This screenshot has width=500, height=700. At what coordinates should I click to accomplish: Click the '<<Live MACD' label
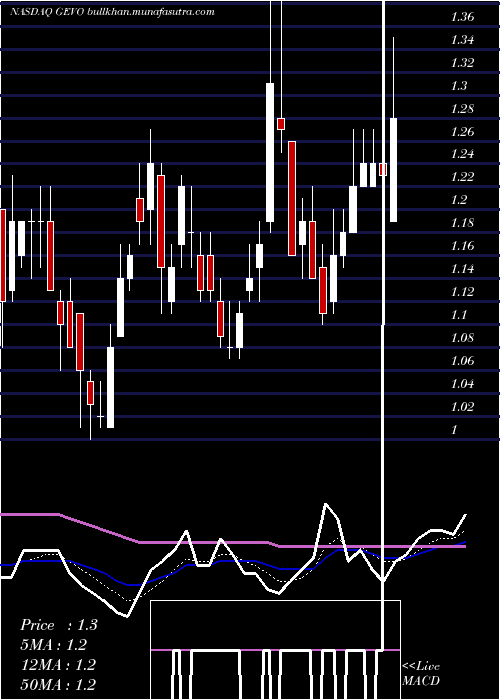421,674
